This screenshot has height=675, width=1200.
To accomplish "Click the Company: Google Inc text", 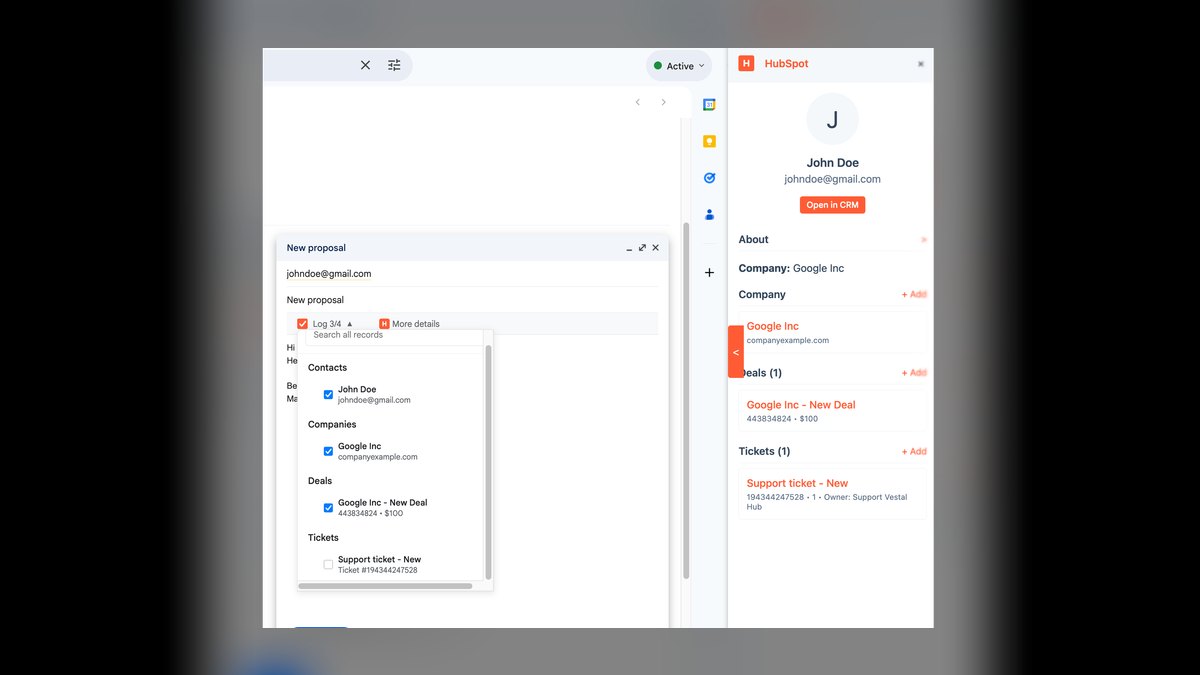I will 791,268.
